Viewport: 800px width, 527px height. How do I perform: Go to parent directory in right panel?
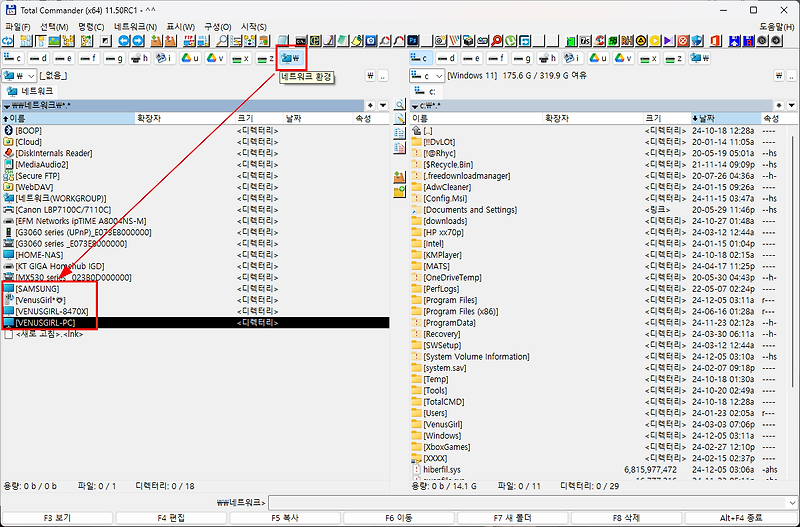click(791, 76)
